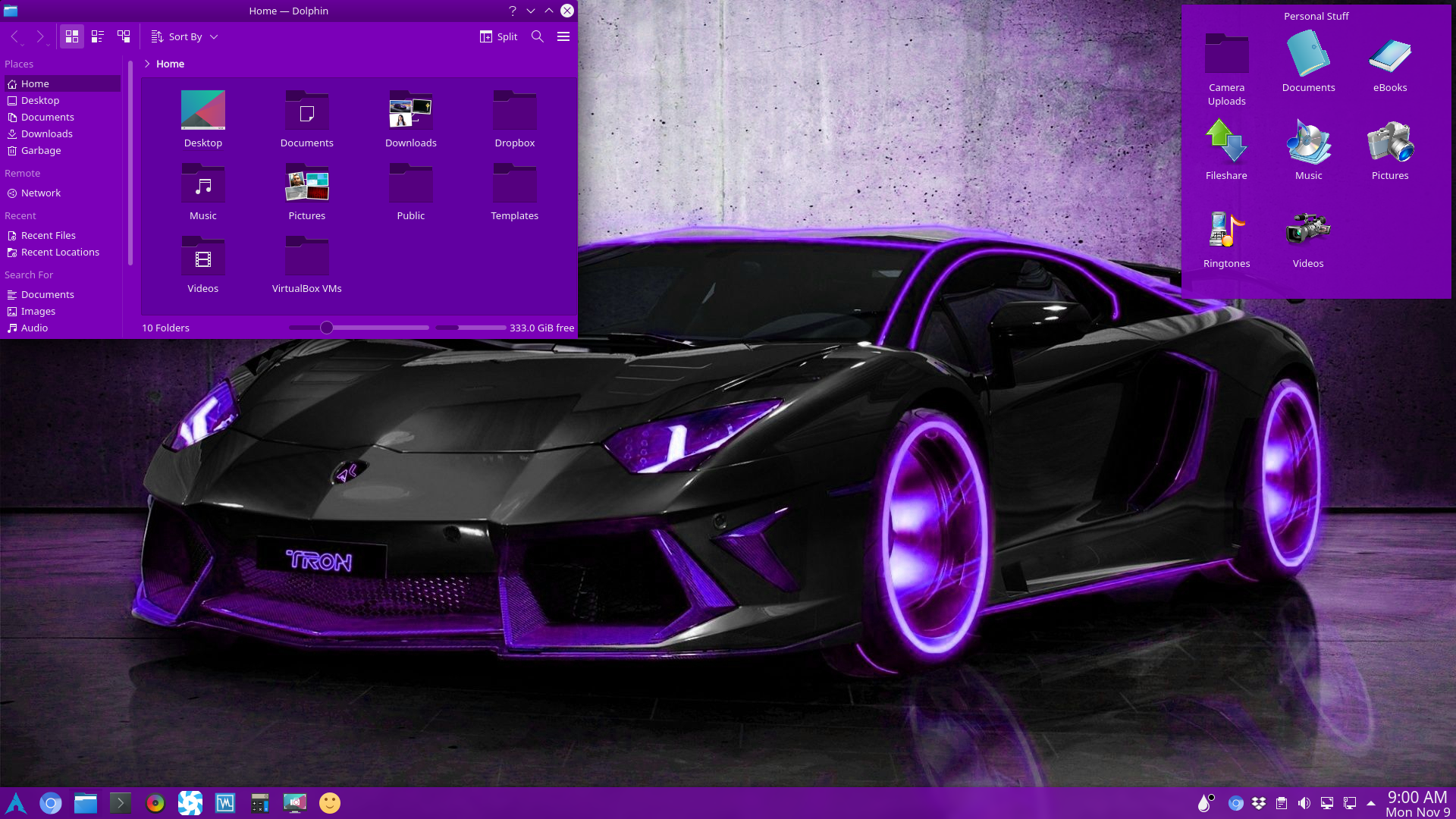The image size is (1456, 819).
Task: Search for Images in sidebar
Action: click(x=62, y=311)
